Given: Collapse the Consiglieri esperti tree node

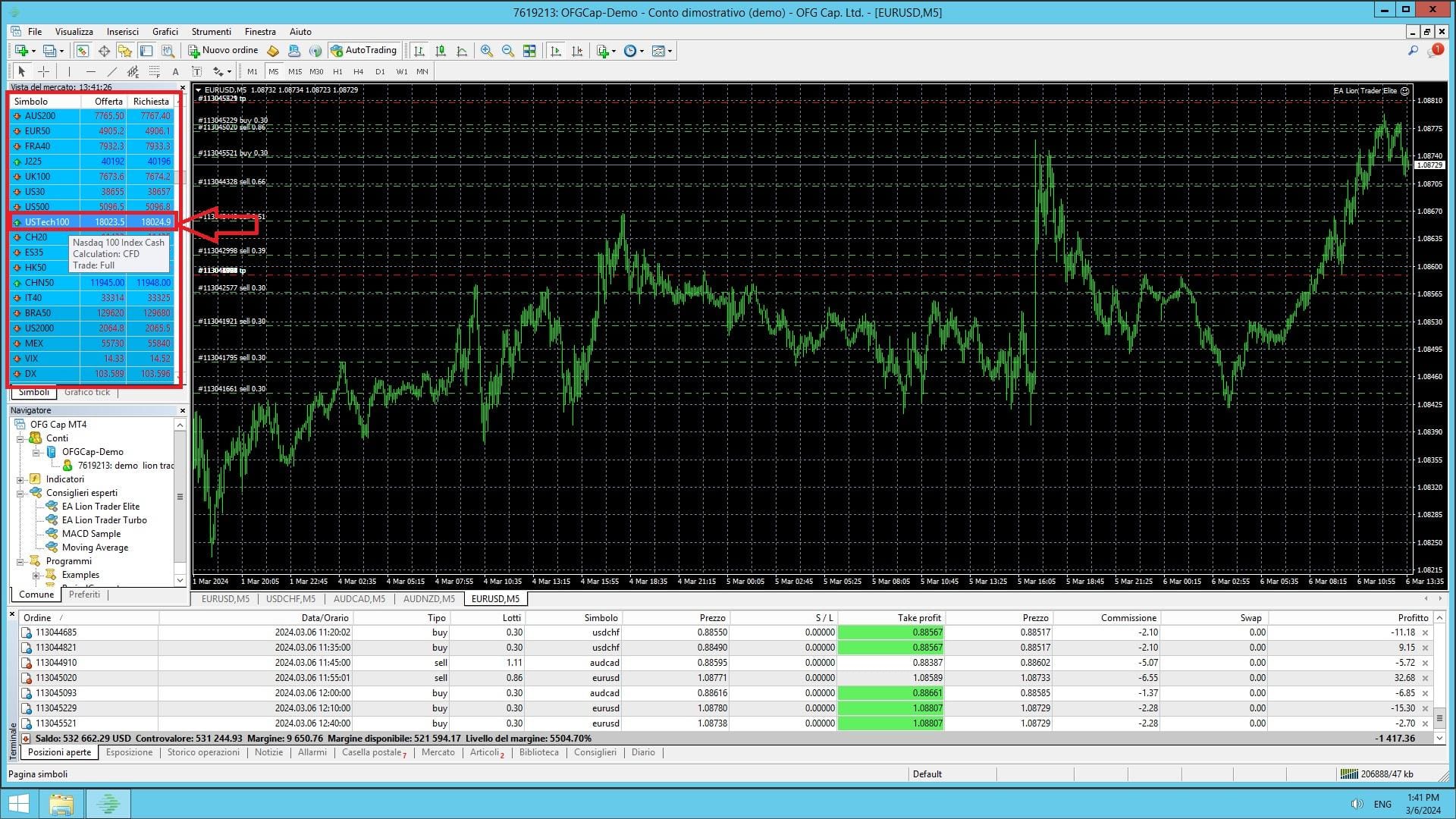Looking at the screenshot, I should 20,493.
